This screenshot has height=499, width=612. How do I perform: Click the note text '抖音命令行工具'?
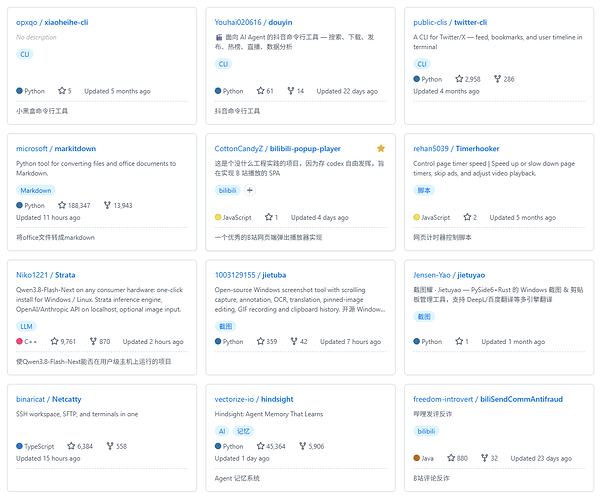[237, 111]
